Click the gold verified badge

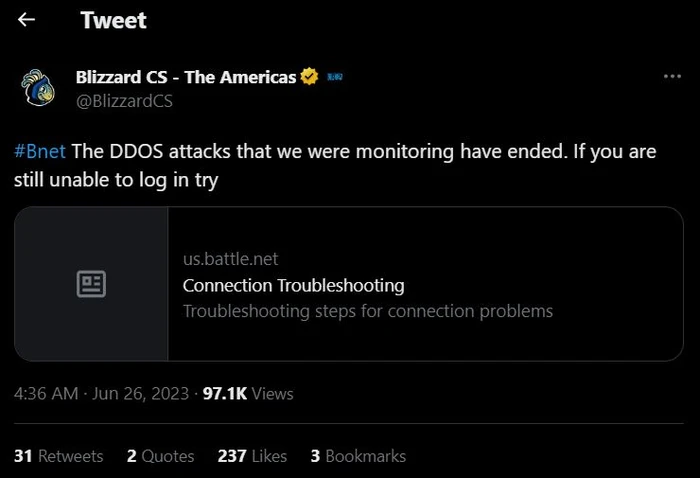tap(310, 77)
